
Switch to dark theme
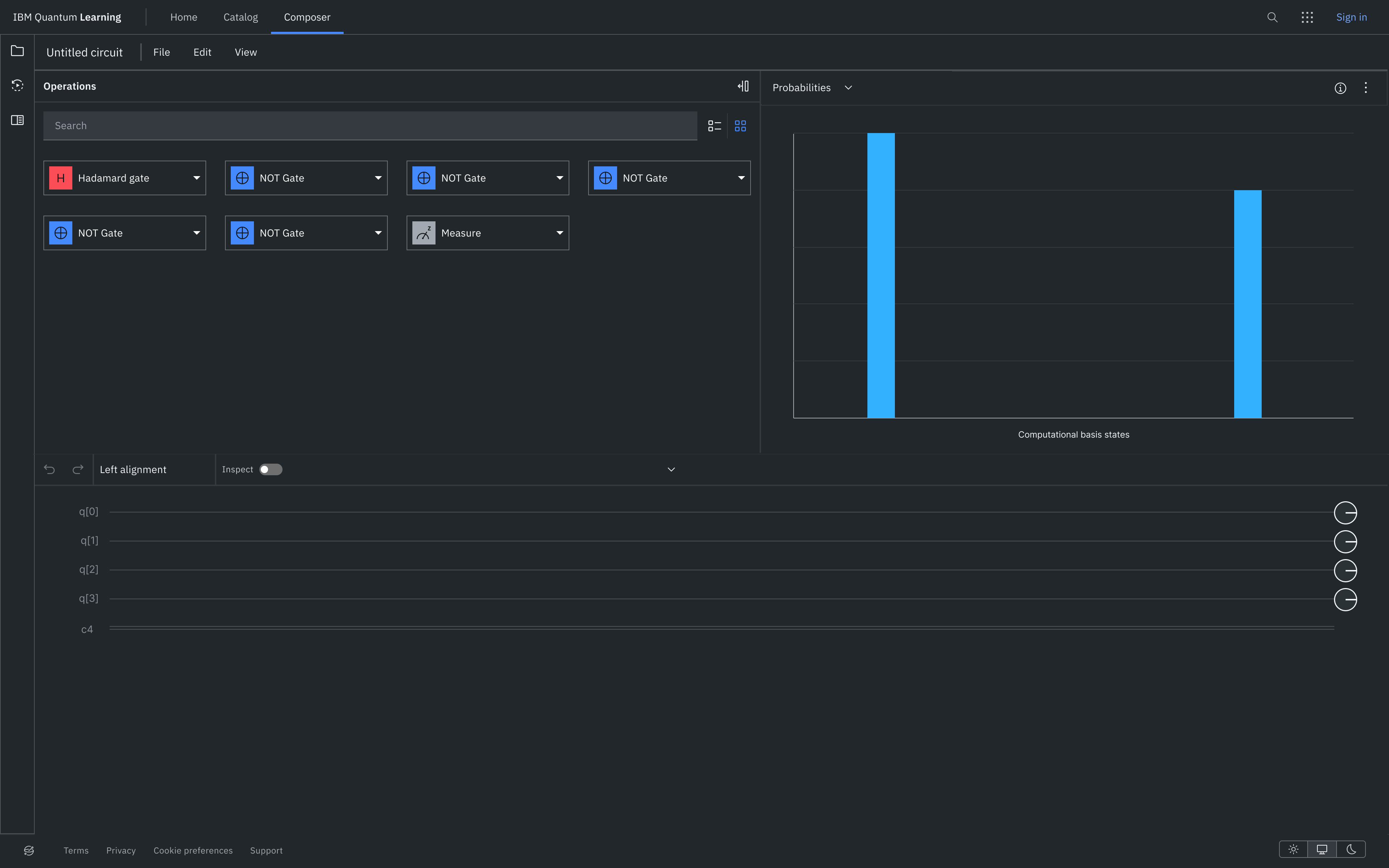(x=1351, y=849)
